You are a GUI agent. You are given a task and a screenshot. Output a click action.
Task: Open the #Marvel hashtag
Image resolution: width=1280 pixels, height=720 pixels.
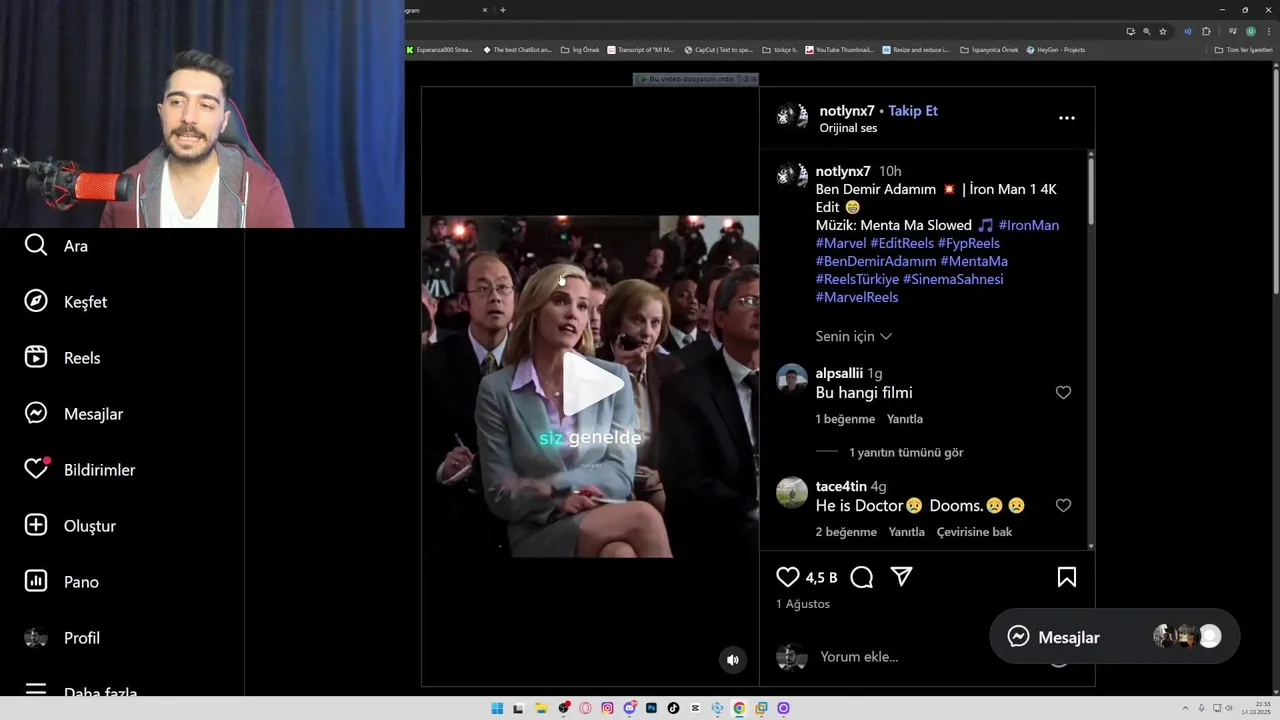(841, 243)
